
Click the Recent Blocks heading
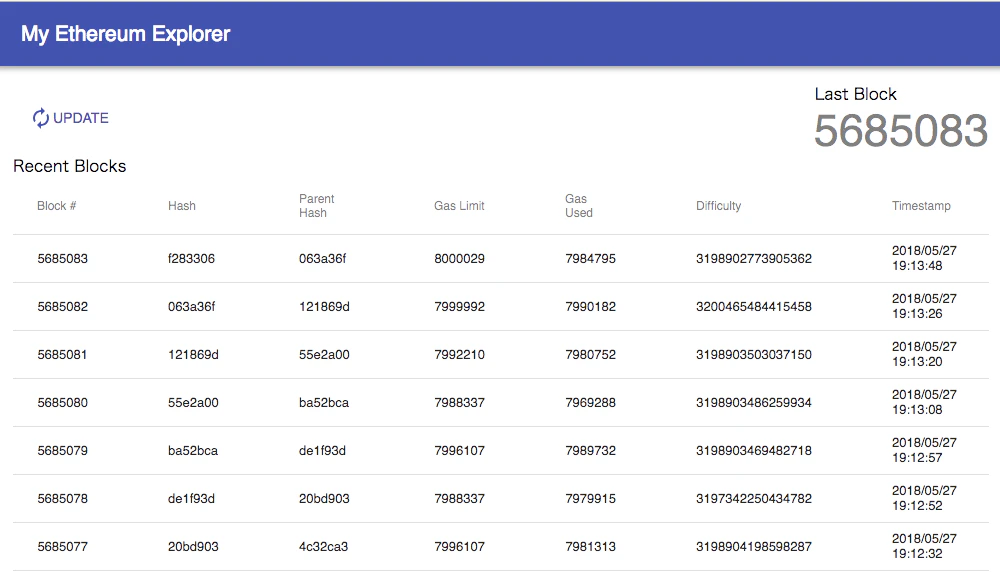click(x=70, y=166)
